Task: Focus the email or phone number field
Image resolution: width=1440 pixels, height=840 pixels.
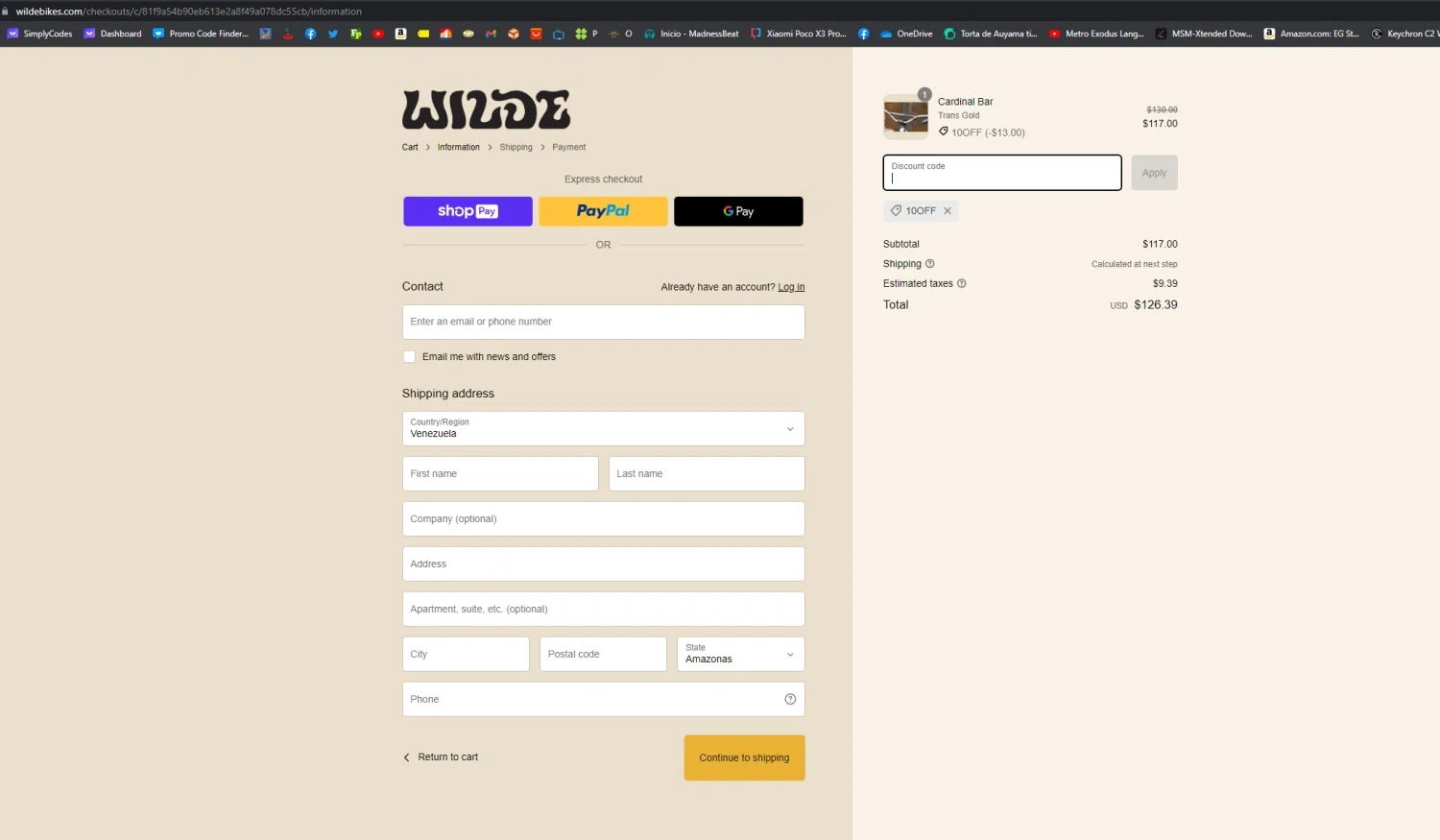Action: [603, 322]
